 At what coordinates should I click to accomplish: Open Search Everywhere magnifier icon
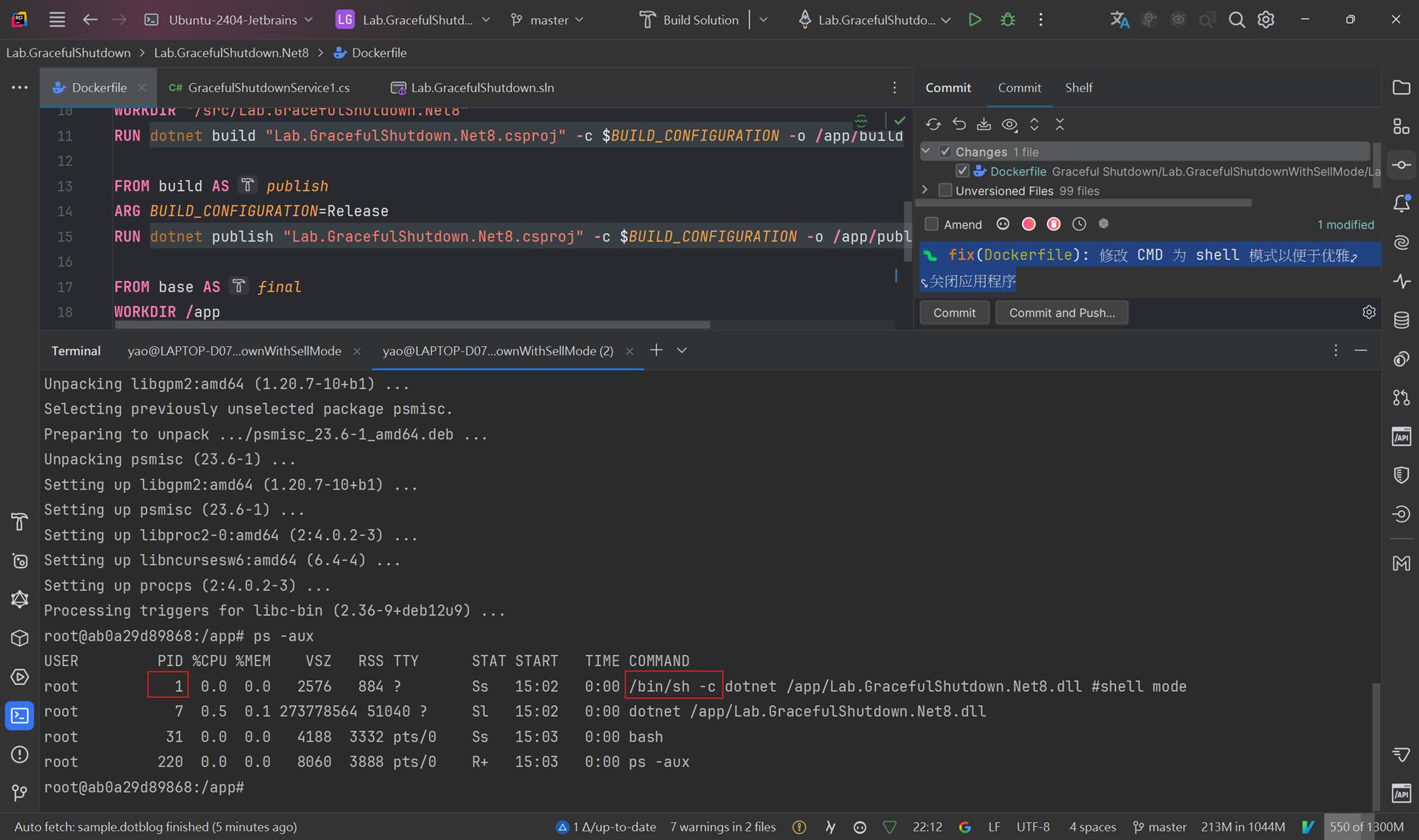click(x=1237, y=20)
